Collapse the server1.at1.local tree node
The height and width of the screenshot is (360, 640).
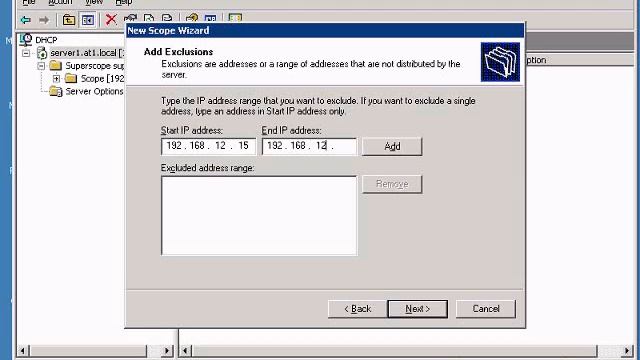[26, 53]
